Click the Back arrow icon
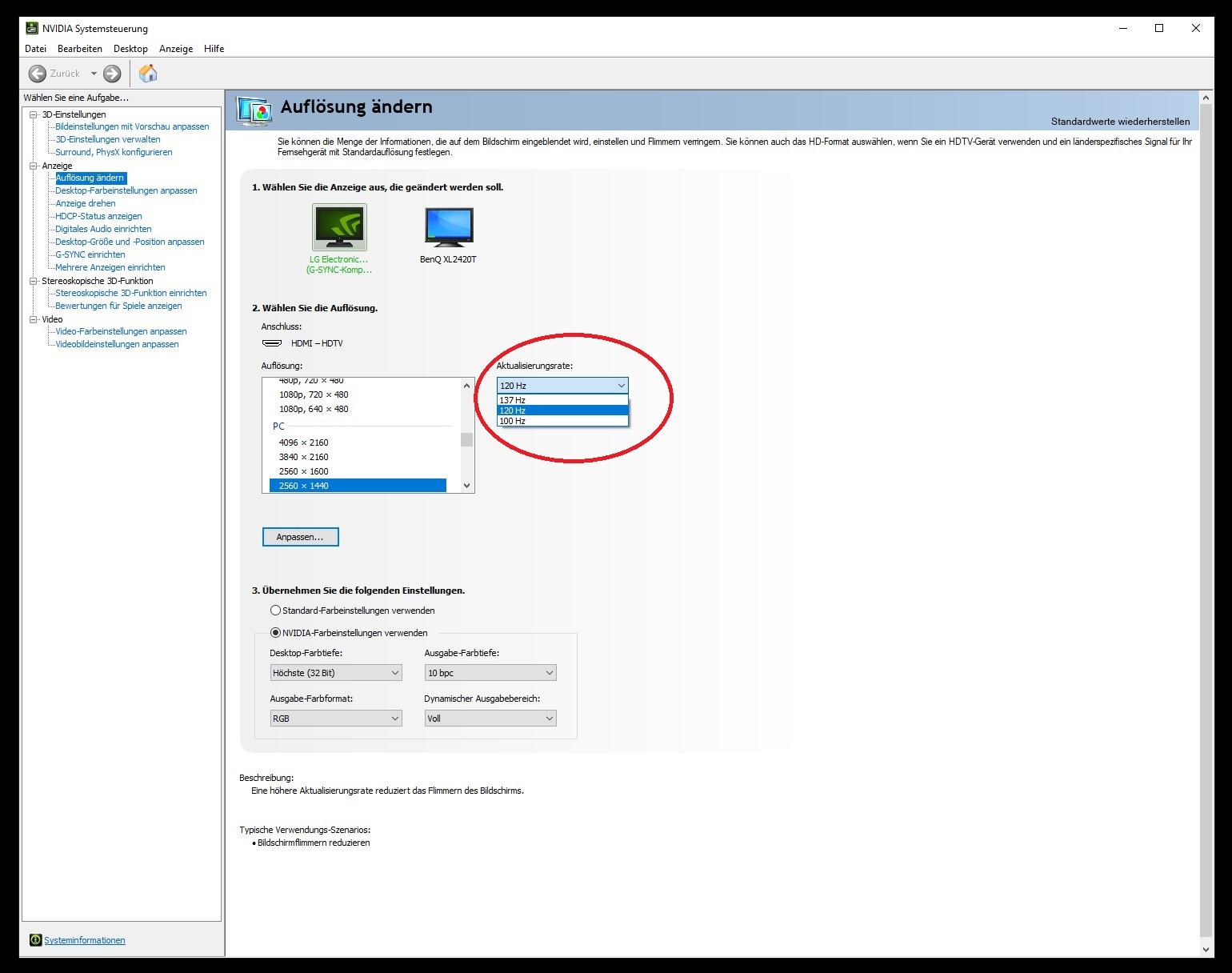This screenshot has width=1232, height=973. click(x=37, y=74)
